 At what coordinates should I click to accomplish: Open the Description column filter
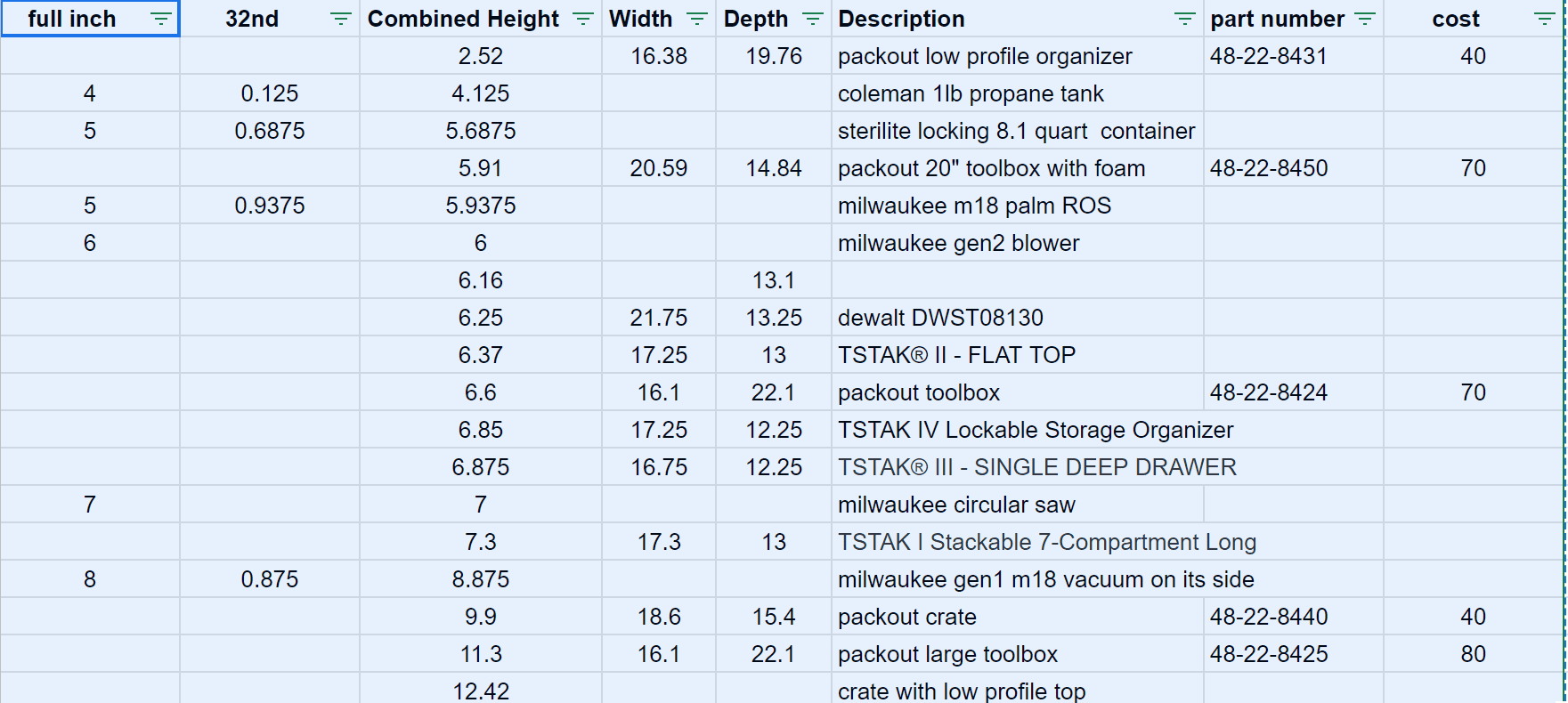[x=1184, y=19]
